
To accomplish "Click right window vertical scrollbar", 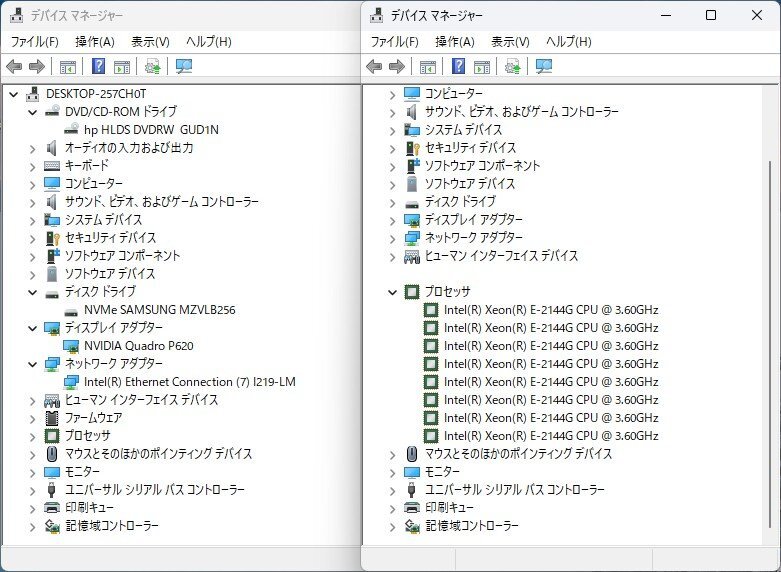I will click(770, 344).
